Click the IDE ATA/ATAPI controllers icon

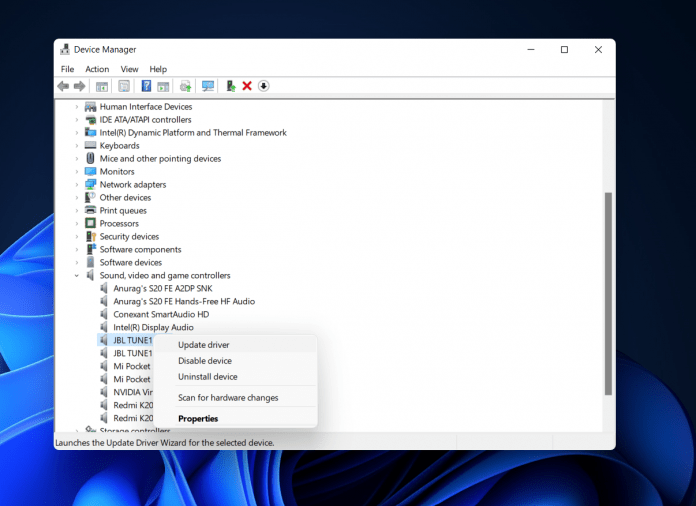pos(91,119)
